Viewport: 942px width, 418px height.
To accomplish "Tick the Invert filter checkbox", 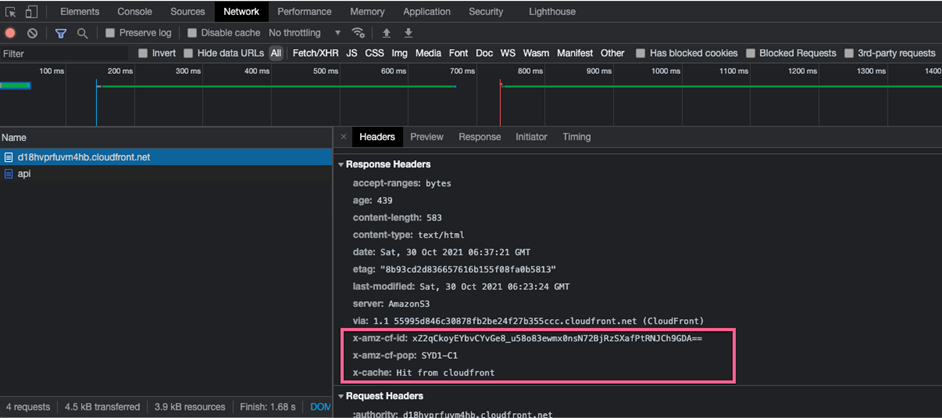I will 143,53.
